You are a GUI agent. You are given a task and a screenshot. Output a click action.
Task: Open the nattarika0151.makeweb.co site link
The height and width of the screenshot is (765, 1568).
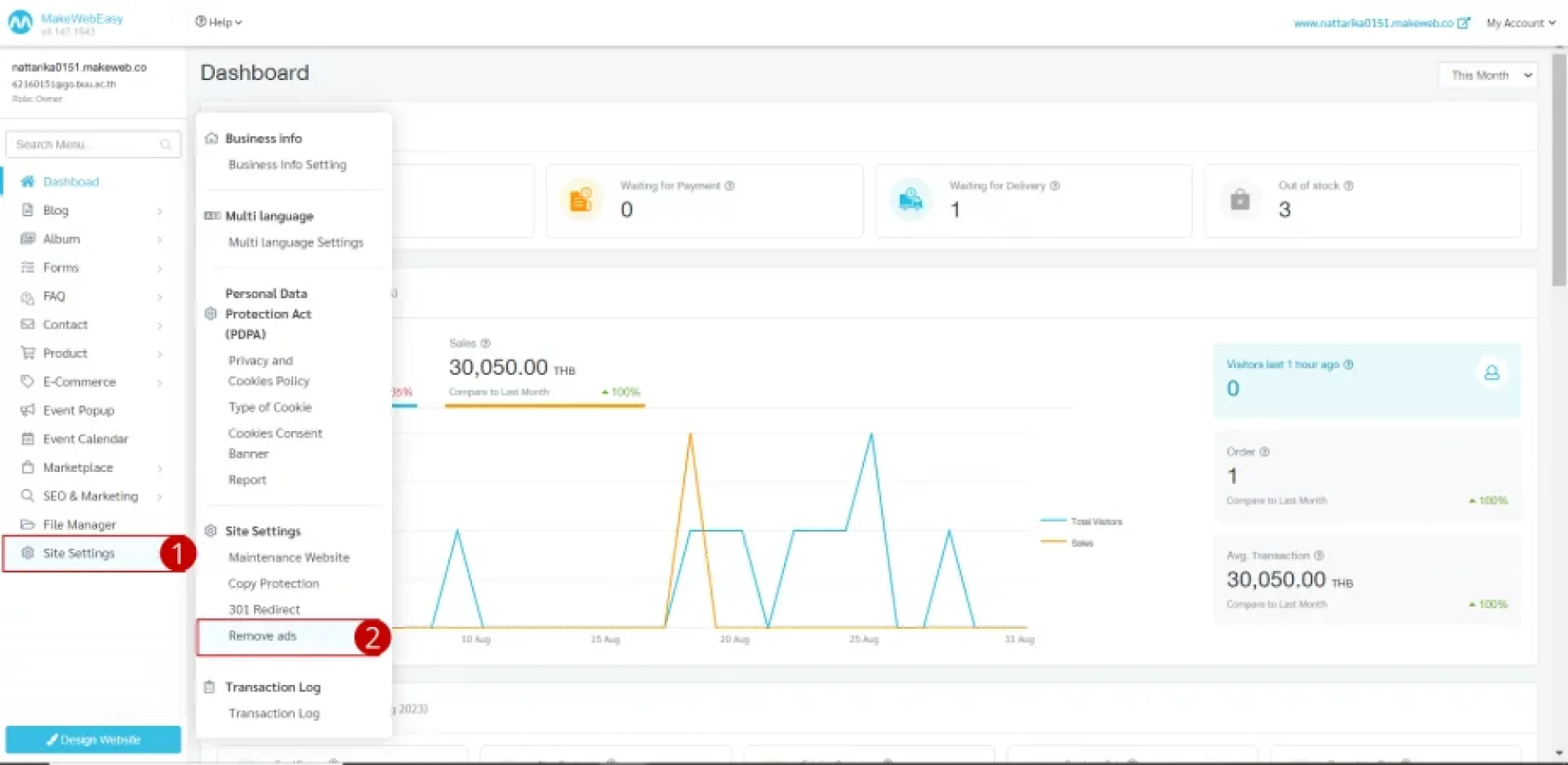tap(1380, 23)
